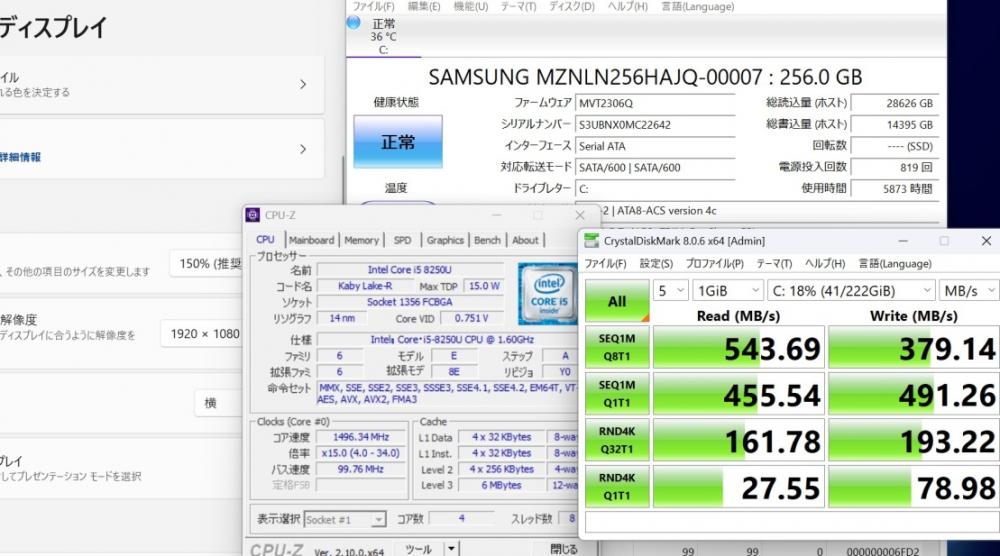Switch to the Graphics tab in CPU-Z
This screenshot has height=556, width=1000.
click(x=445, y=240)
